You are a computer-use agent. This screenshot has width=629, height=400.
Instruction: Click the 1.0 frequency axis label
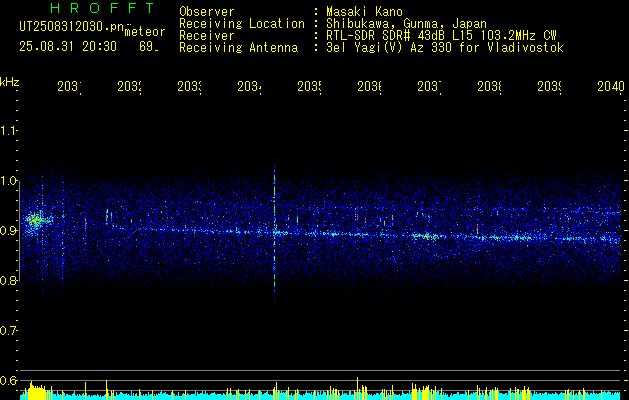click(x=8, y=181)
